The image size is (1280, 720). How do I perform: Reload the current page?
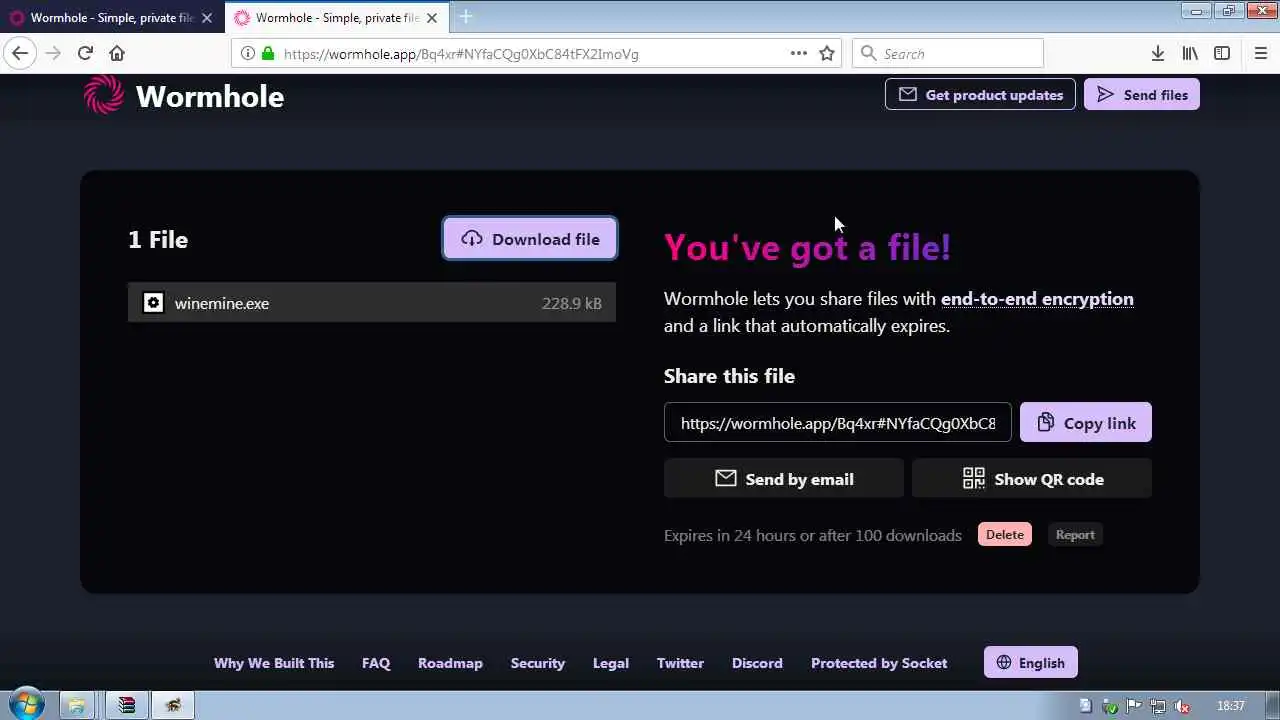85,54
